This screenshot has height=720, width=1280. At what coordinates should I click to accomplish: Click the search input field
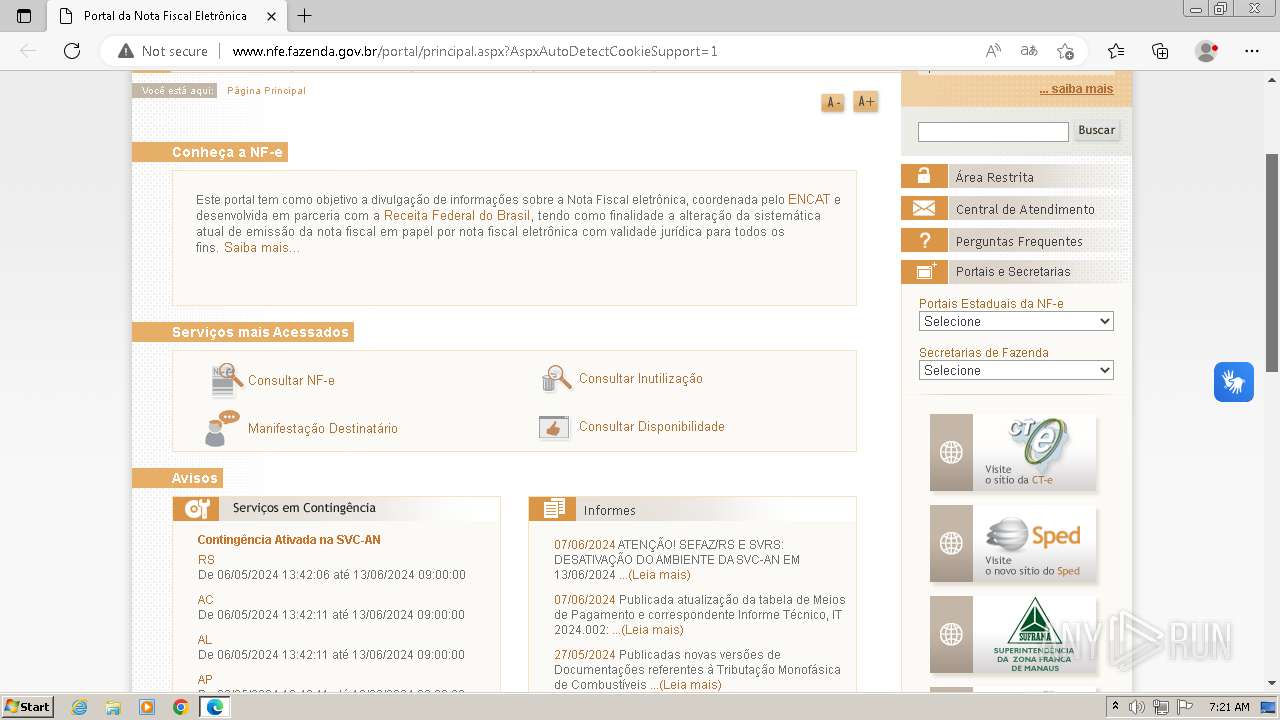point(993,132)
